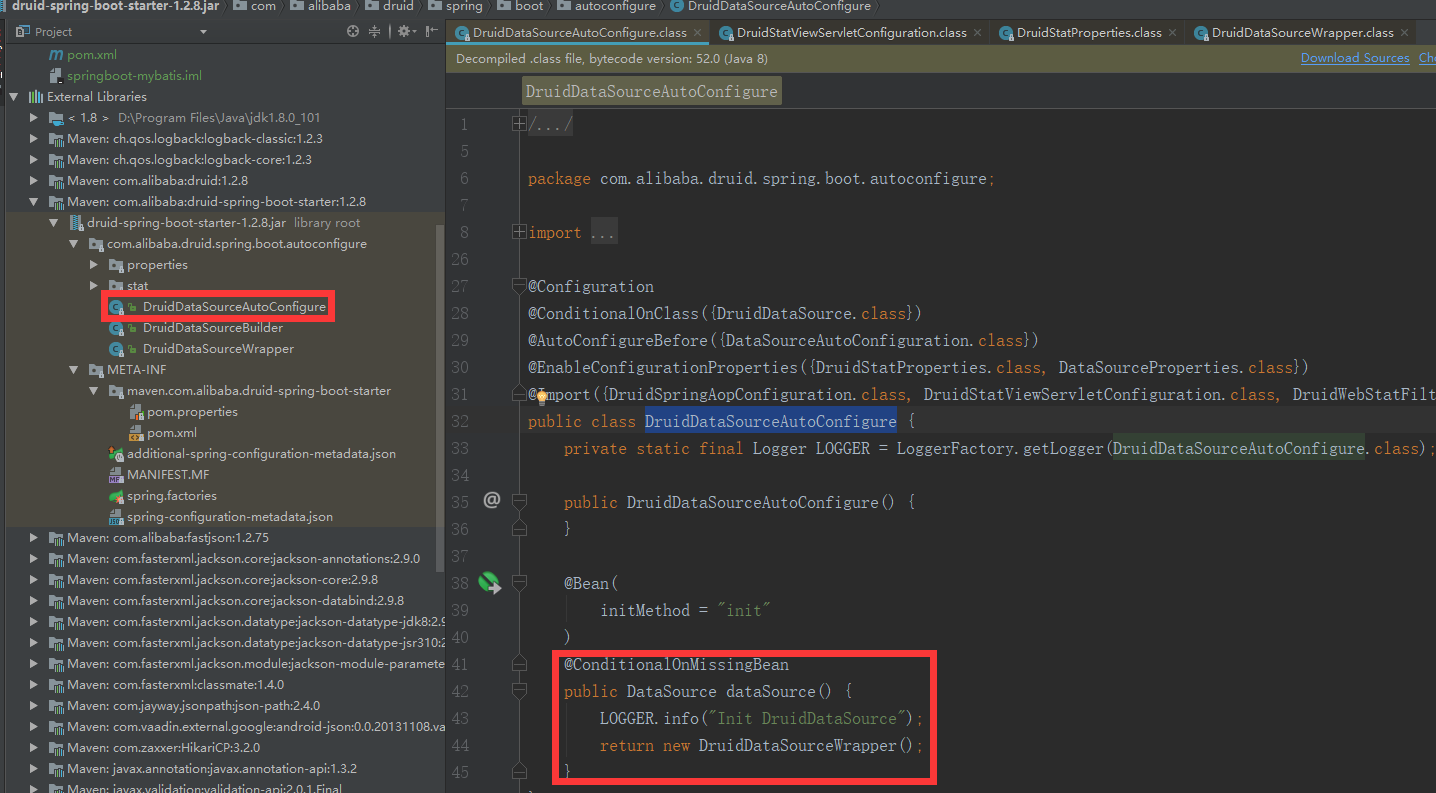Select springboot-mybatis.iml file icon
Image resolution: width=1436 pixels, height=793 pixels.
tap(56, 76)
